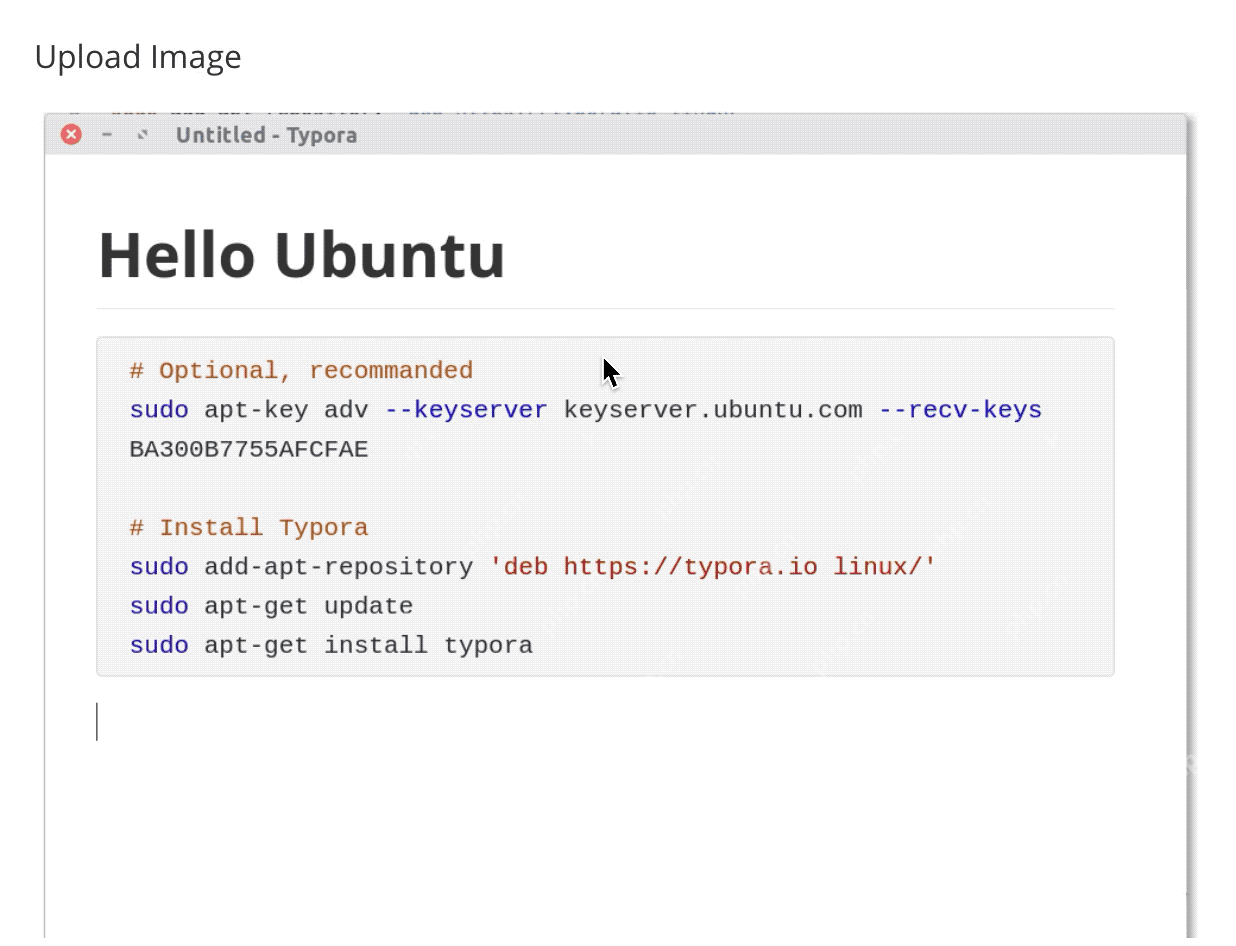
Task: Click the 'apt-get install typora' line
Action: (x=331, y=646)
